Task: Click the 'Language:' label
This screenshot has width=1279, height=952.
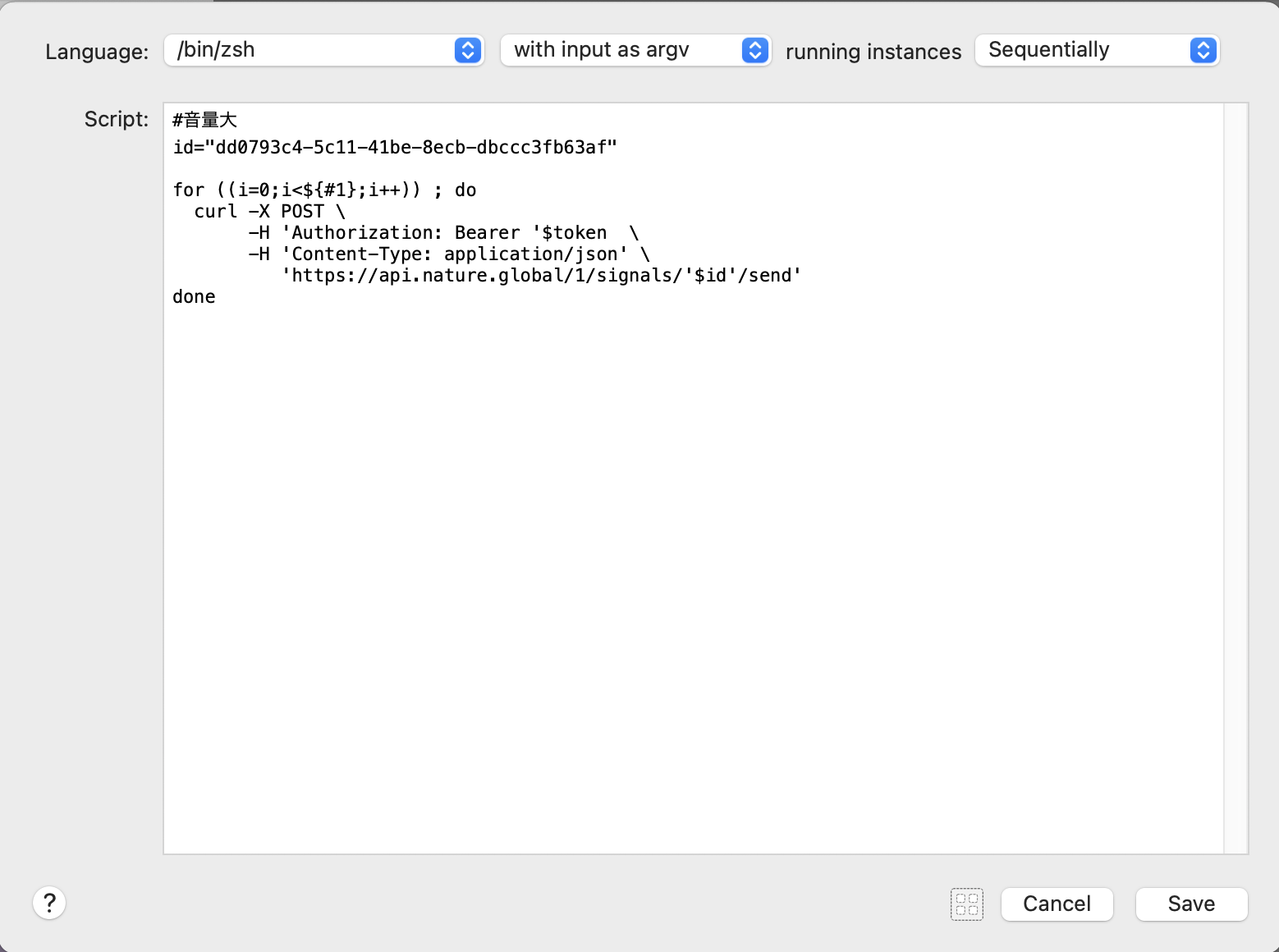Action: pos(97,52)
